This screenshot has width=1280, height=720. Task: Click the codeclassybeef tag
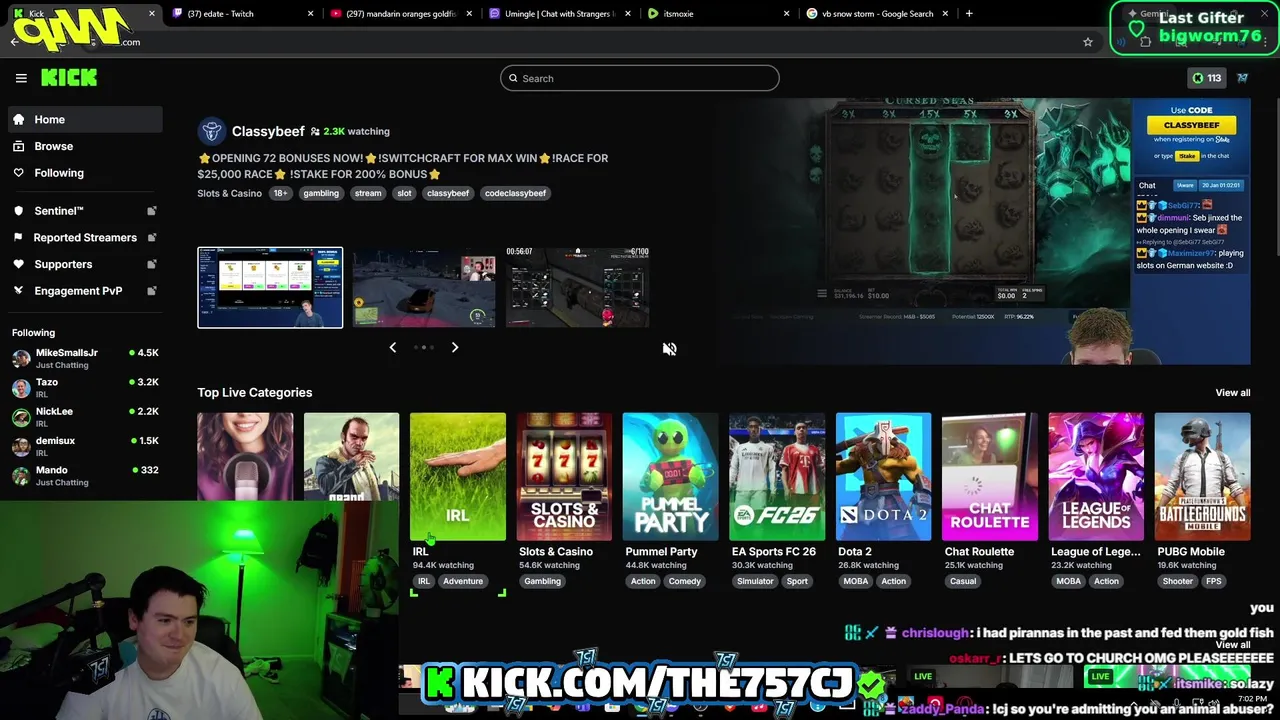click(515, 193)
